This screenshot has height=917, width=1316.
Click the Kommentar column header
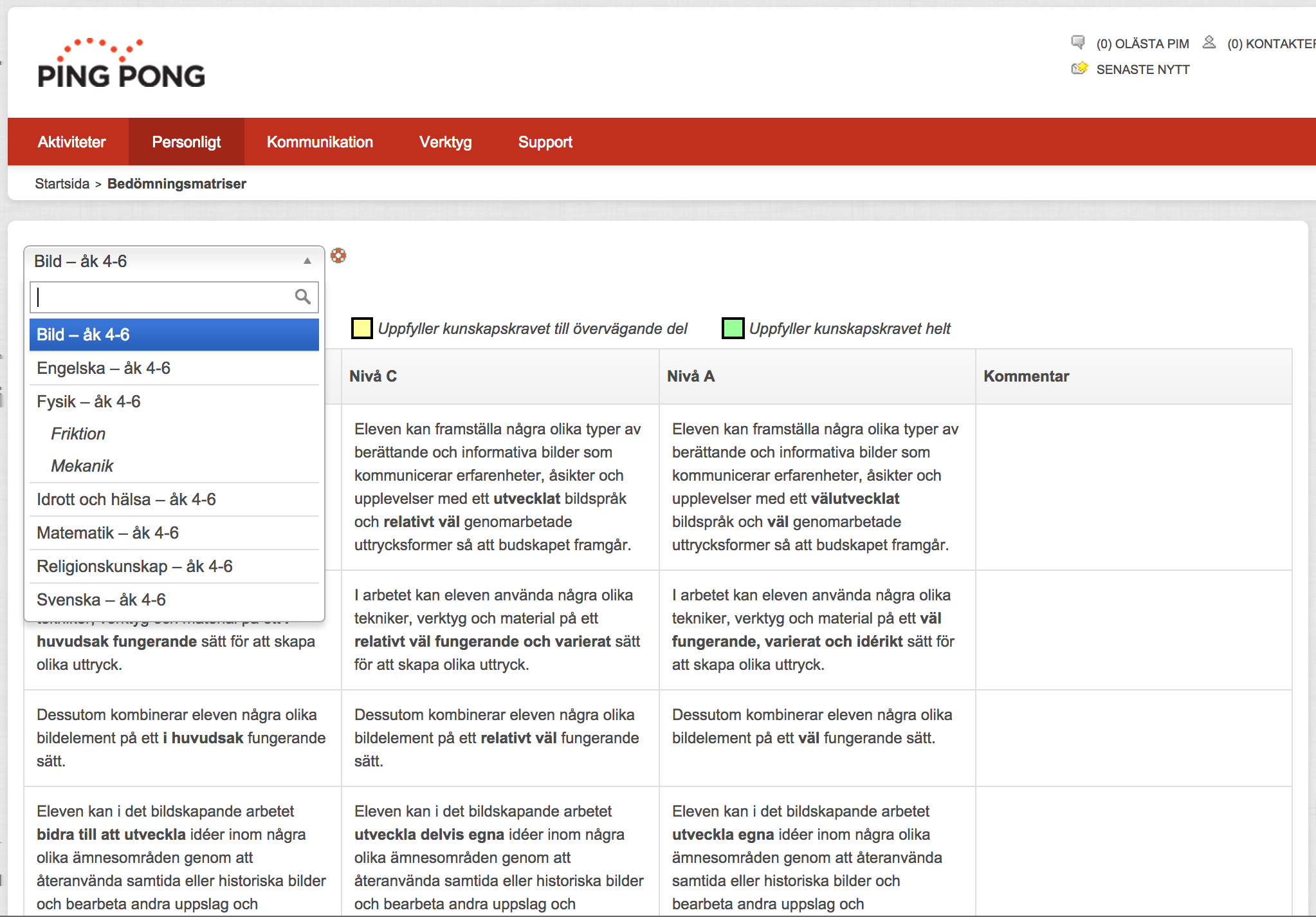(x=1134, y=376)
